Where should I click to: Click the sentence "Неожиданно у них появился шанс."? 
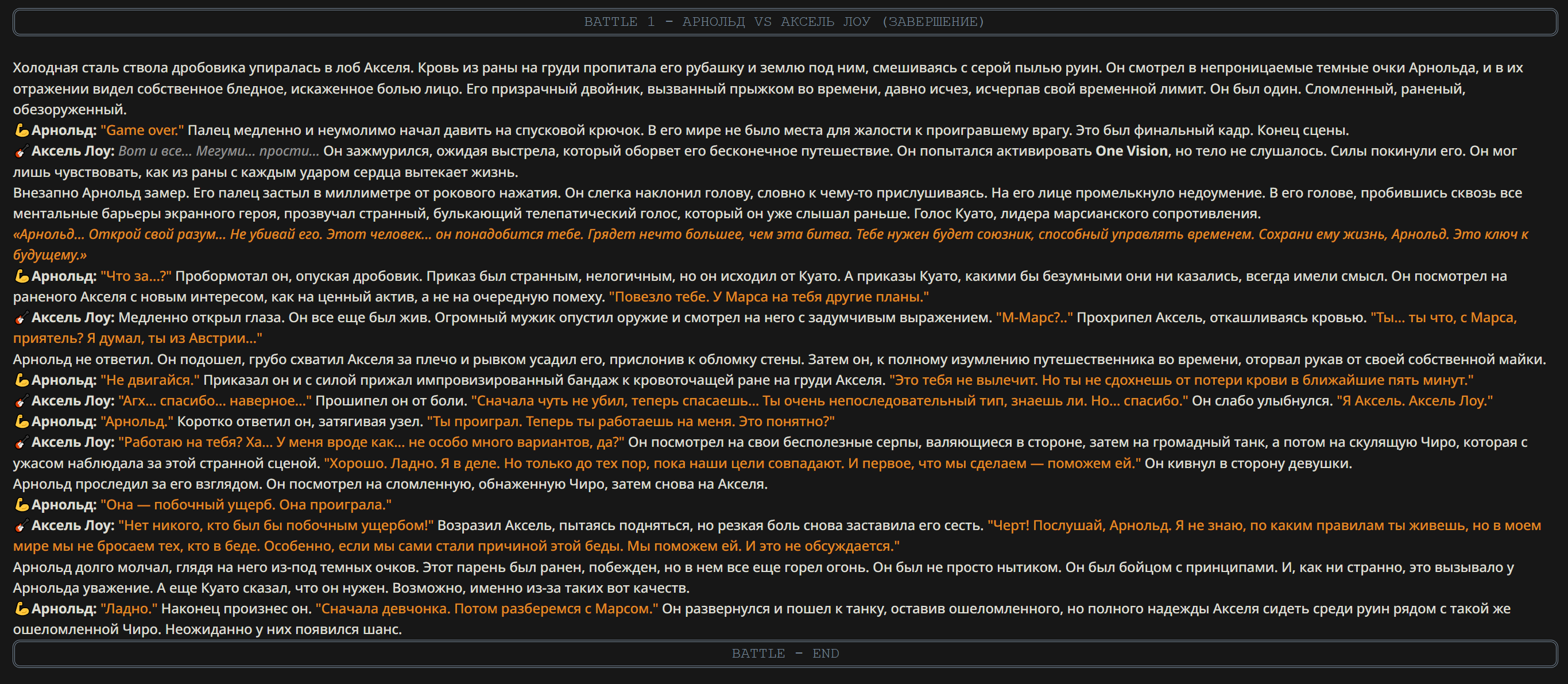point(284,630)
